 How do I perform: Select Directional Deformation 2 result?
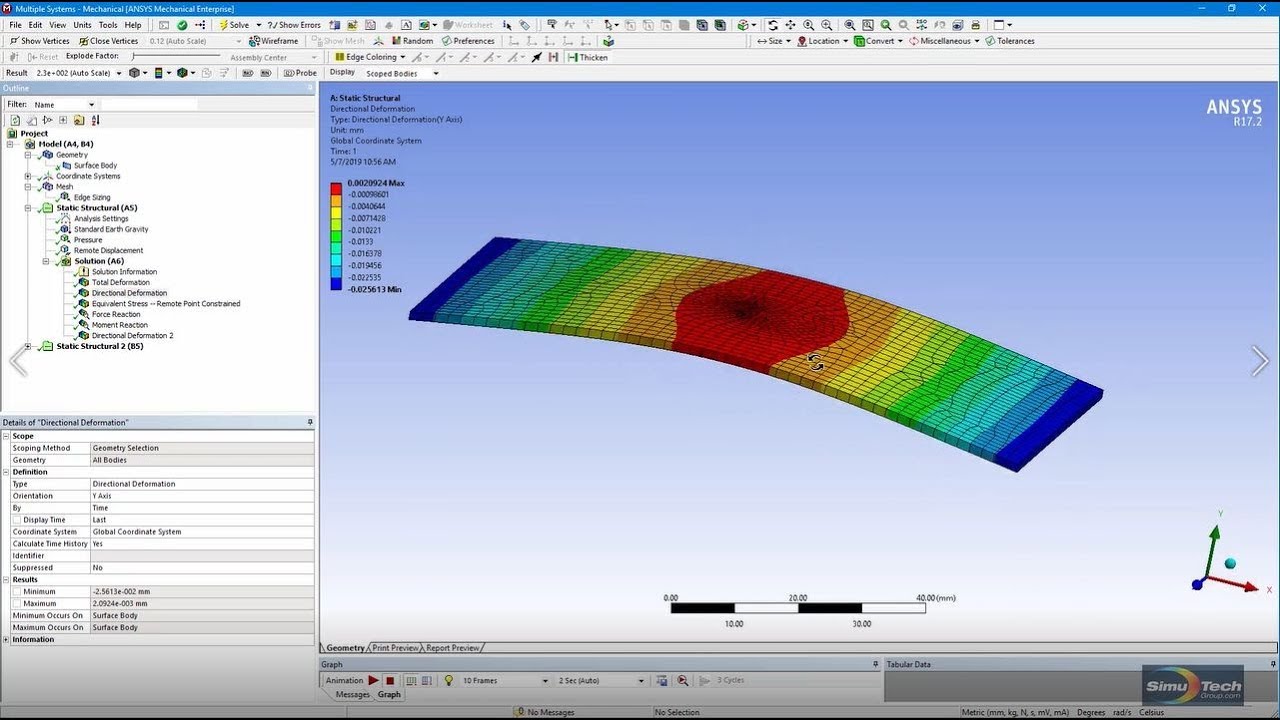click(x=133, y=335)
